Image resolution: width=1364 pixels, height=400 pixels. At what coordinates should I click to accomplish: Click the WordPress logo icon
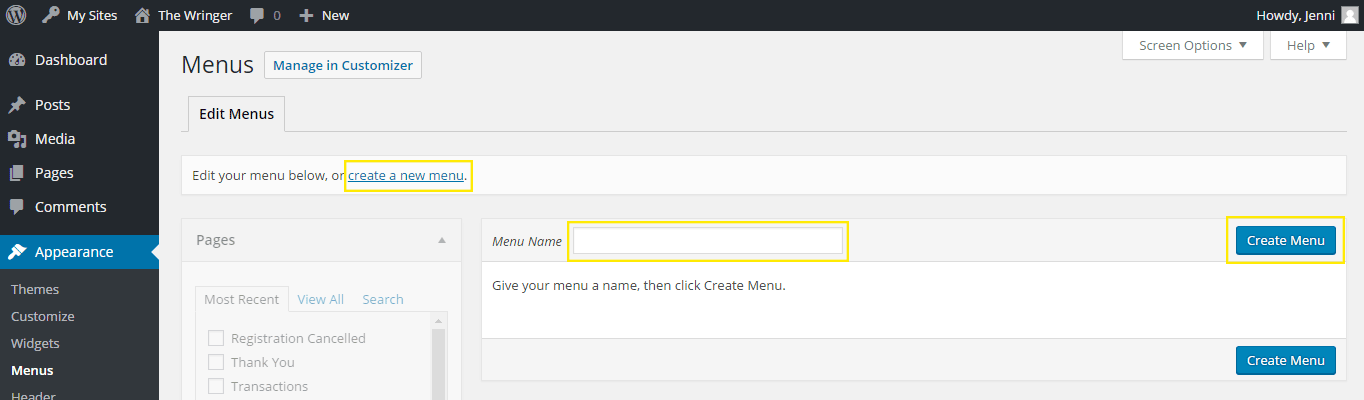pos(16,15)
